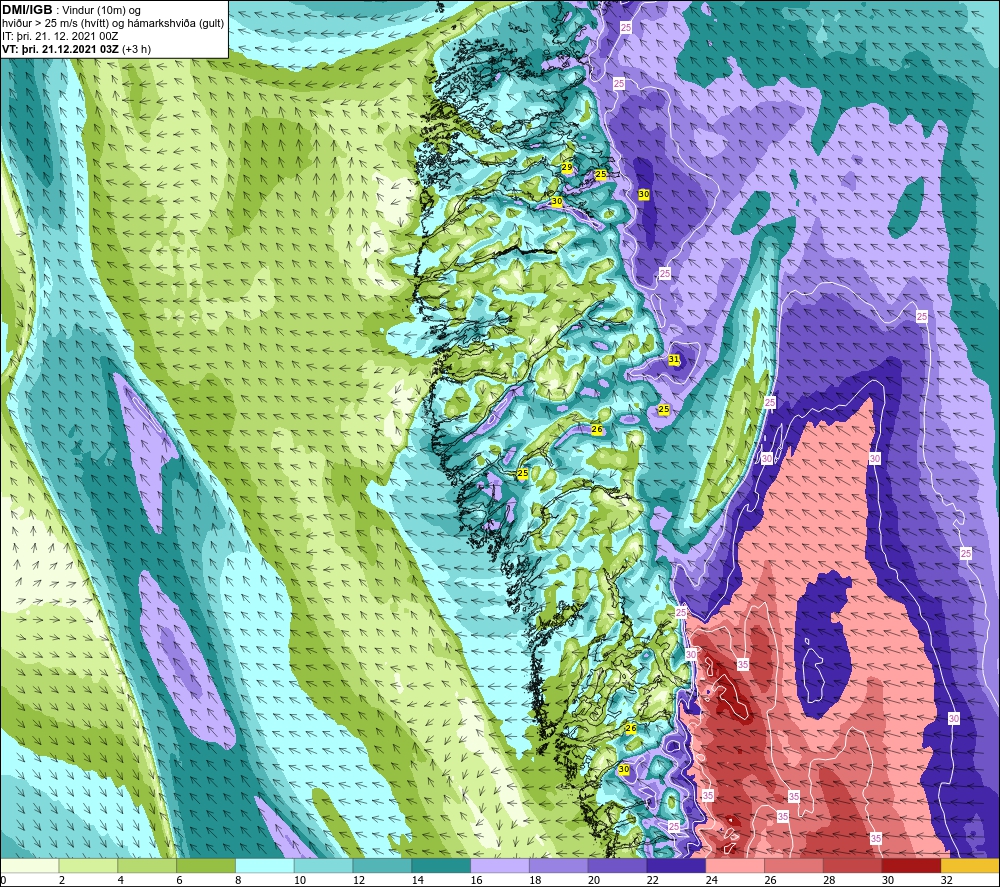Select the salmon 26–28 m/s legend swatch
The height and width of the screenshot is (887, 1000).
794,865
